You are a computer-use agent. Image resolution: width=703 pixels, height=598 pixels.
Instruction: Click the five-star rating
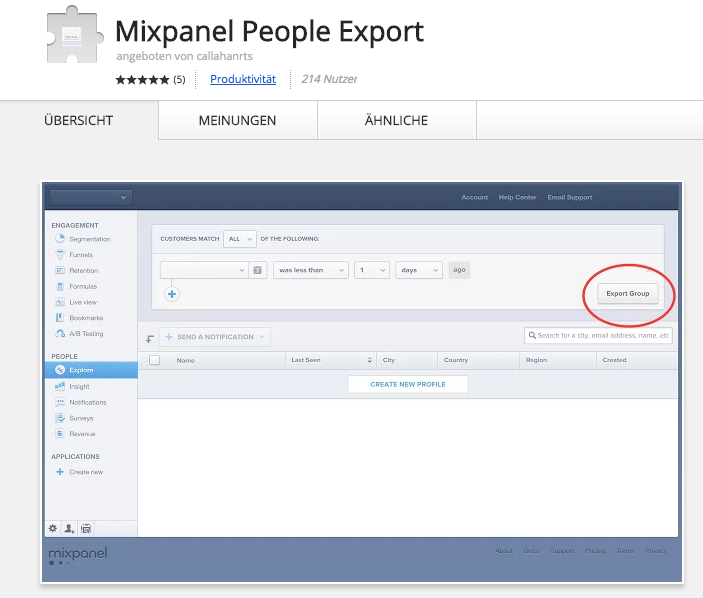click(142, 80)
